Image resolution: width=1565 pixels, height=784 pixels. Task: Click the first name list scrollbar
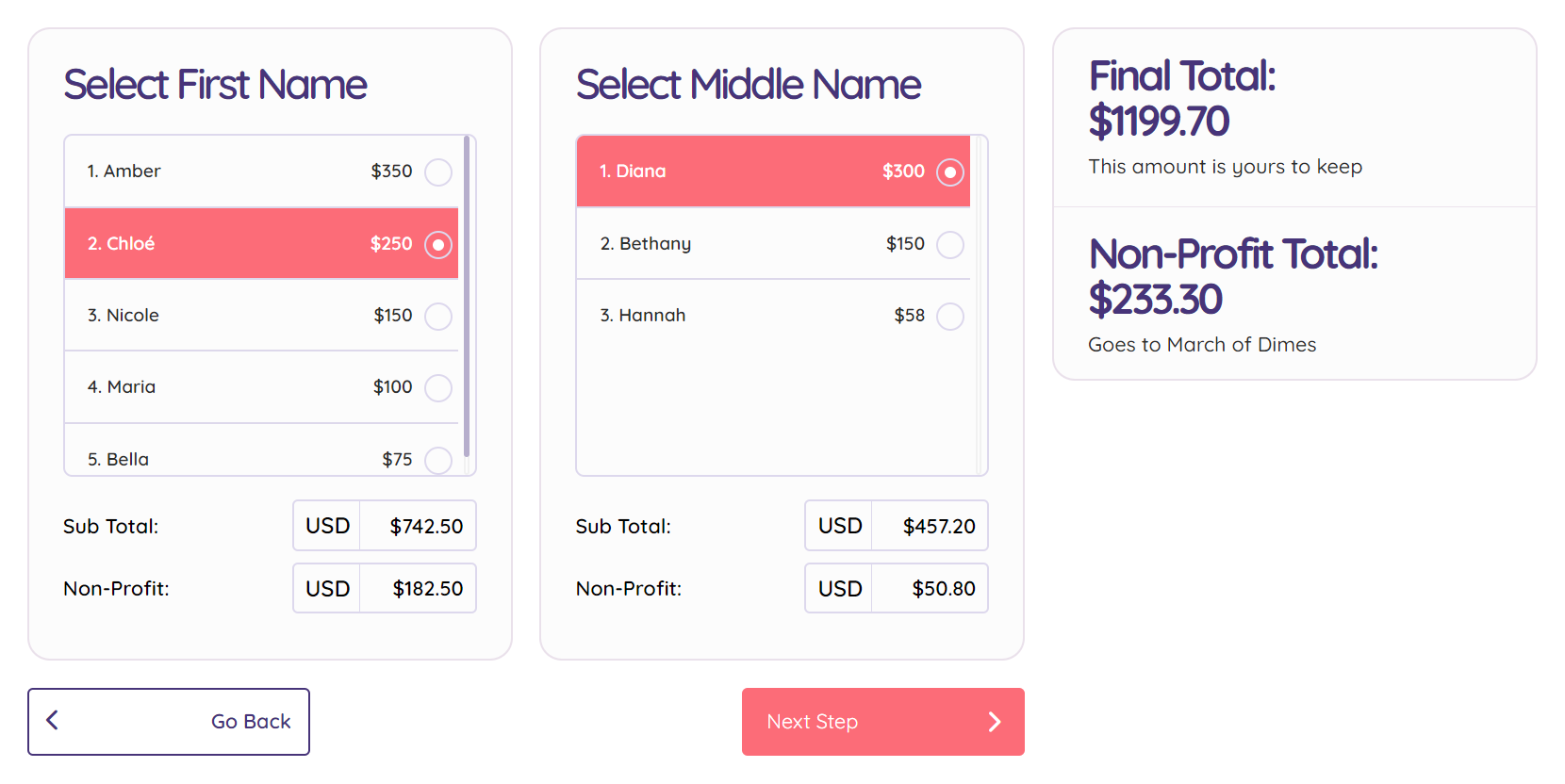coord(467,297)
